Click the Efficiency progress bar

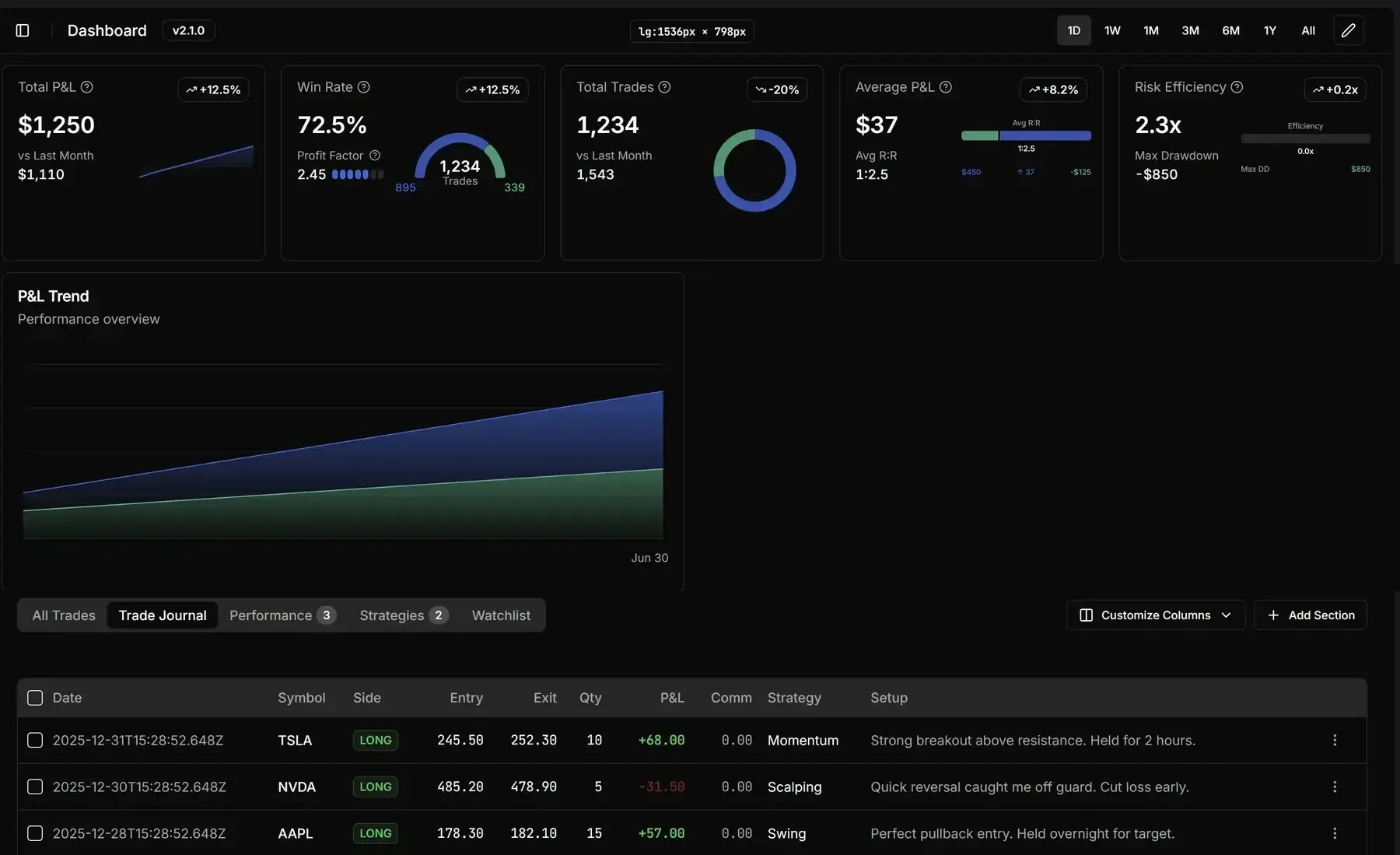click(1305, 138)
